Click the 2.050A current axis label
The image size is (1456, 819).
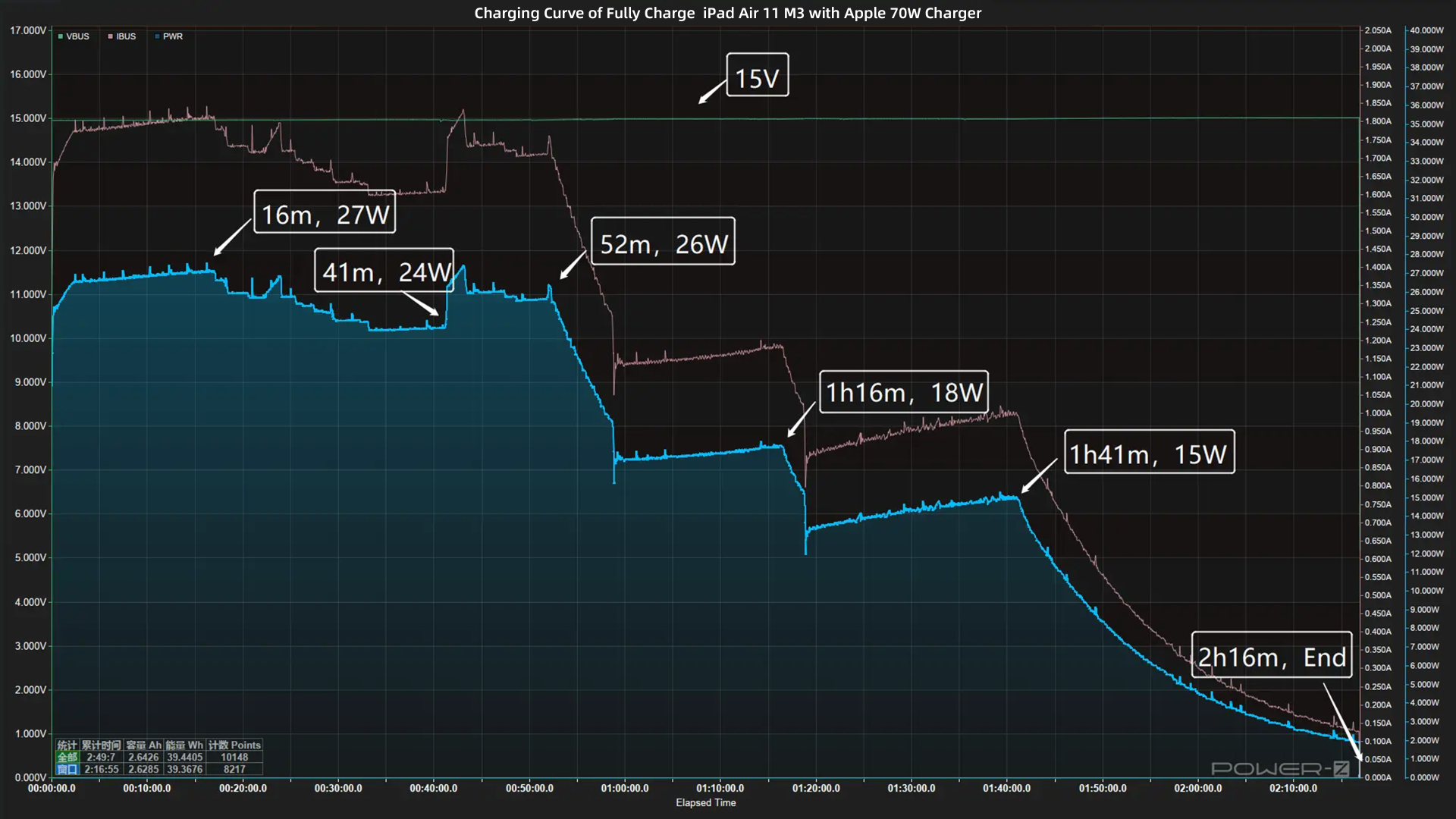pyautogui.click(x=1378, y=30)
